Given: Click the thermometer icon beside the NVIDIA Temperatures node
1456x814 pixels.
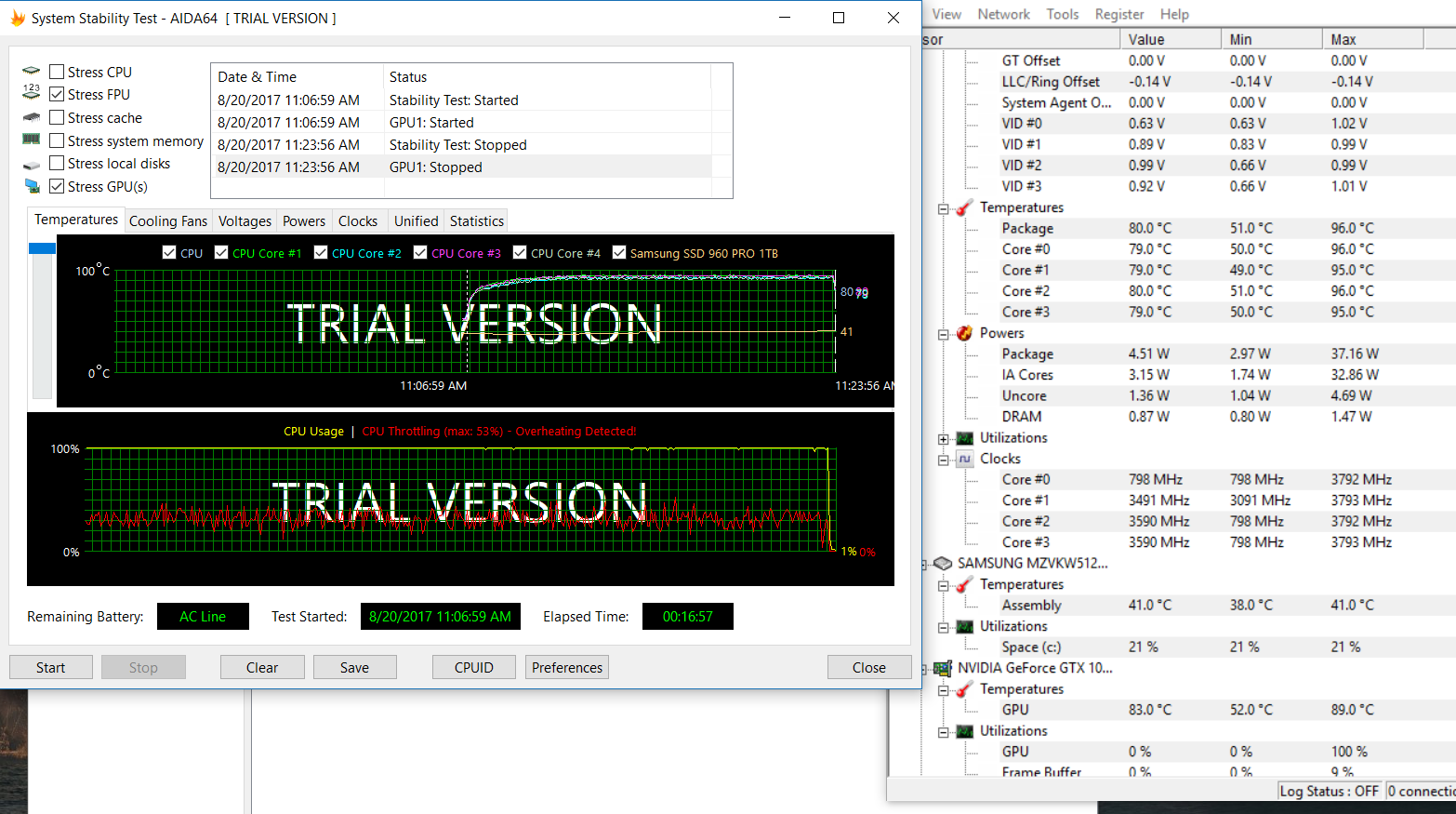Looking at the screenshot, I should (965, 689).
